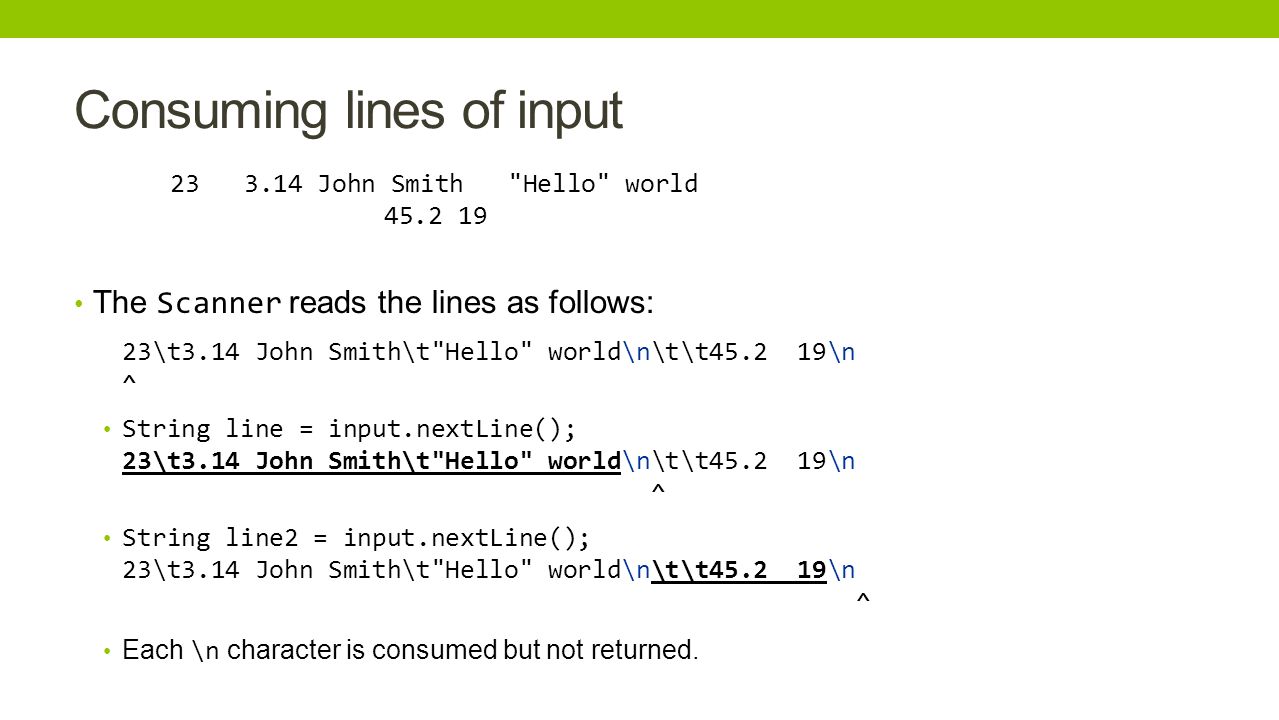The height and width of the screenshot is (720, 1279).
Task: Click the sentence Each \n character is consumed
Action: pyautogui.click(x=410, y=650)
